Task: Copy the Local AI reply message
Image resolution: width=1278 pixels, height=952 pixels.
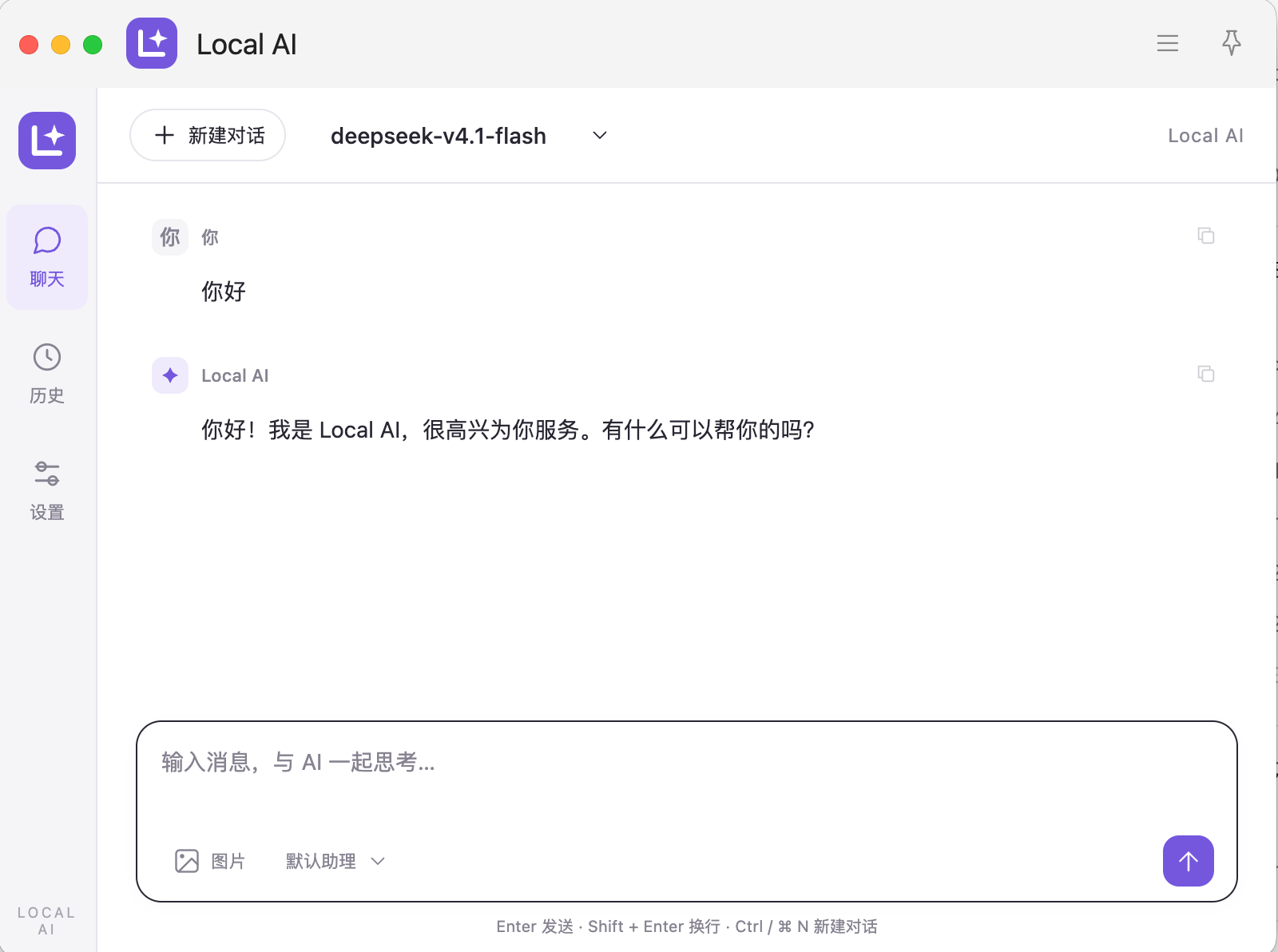Action: (1206, 374)
